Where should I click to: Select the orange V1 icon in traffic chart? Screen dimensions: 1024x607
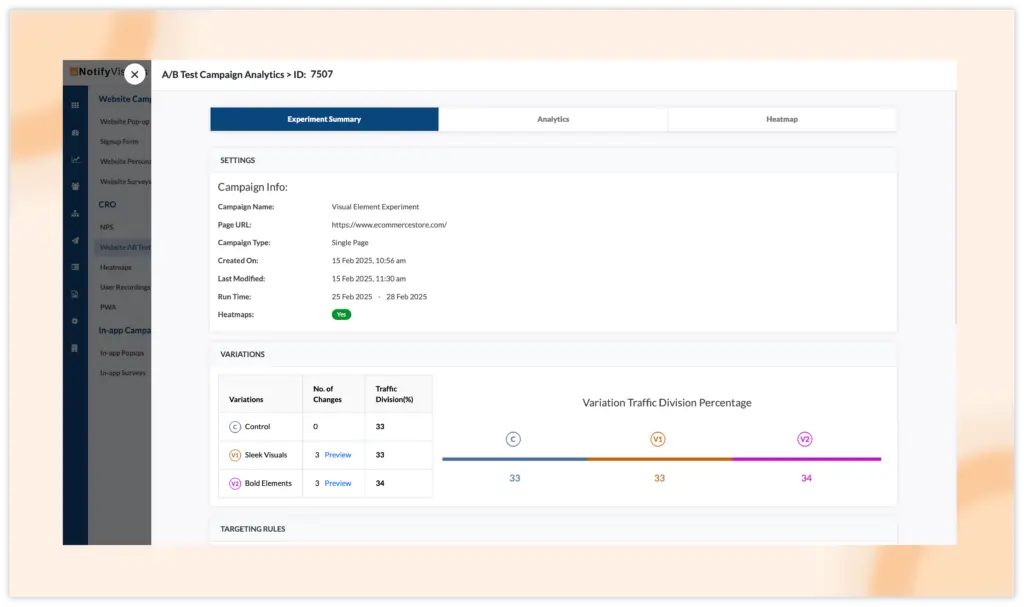[x=659, y=439]
